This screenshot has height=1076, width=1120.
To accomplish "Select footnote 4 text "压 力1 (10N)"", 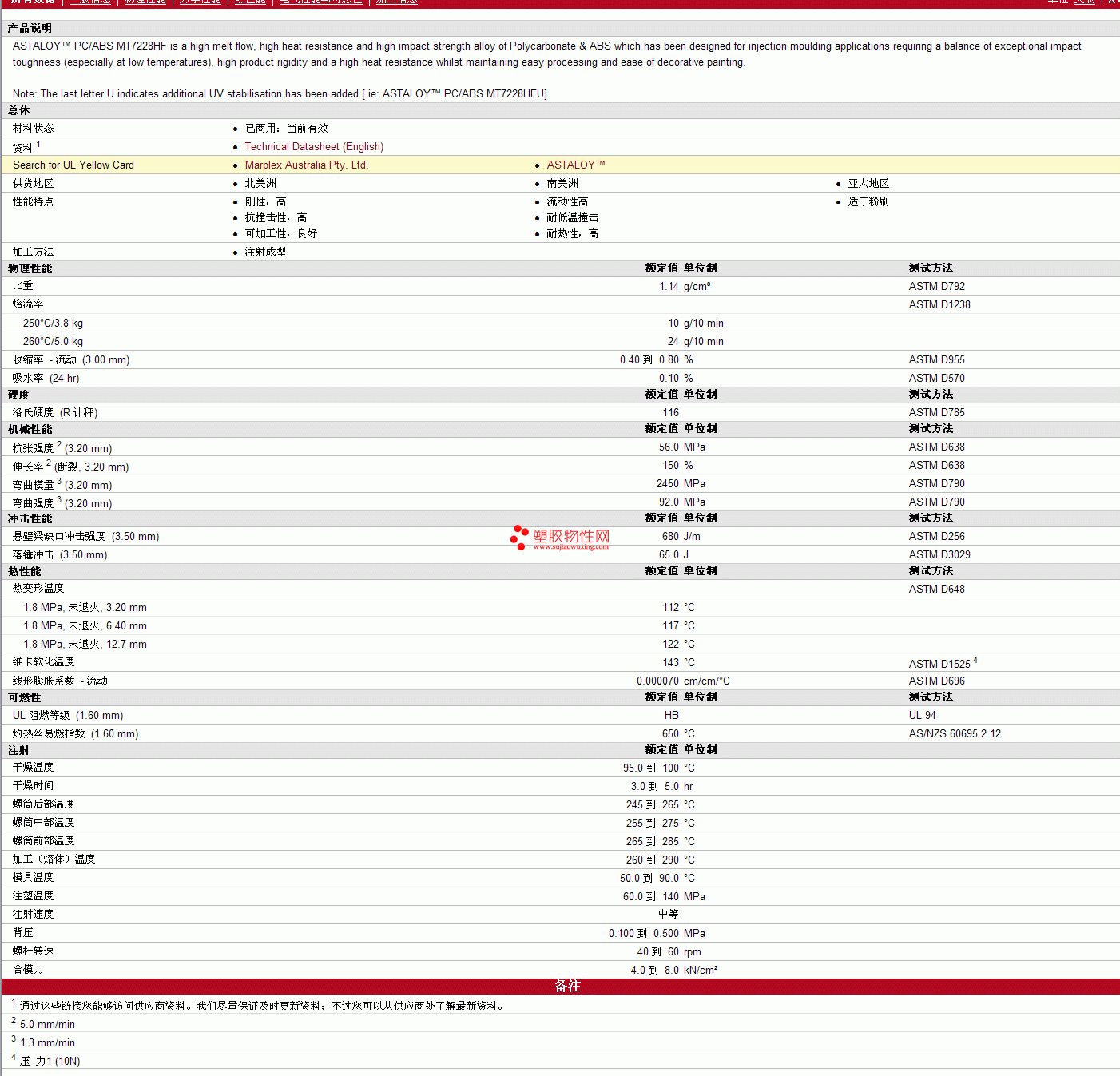I will pos(50,1062).
